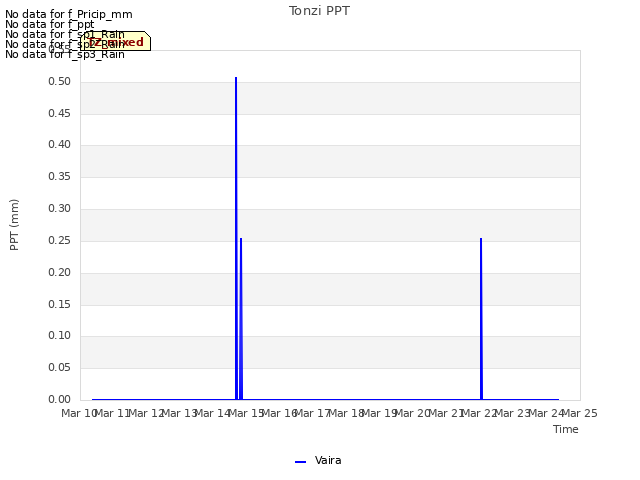Click the 'Mar 16' x-axis date label
This screenshot has width=640, height=480.
point(280,413)
